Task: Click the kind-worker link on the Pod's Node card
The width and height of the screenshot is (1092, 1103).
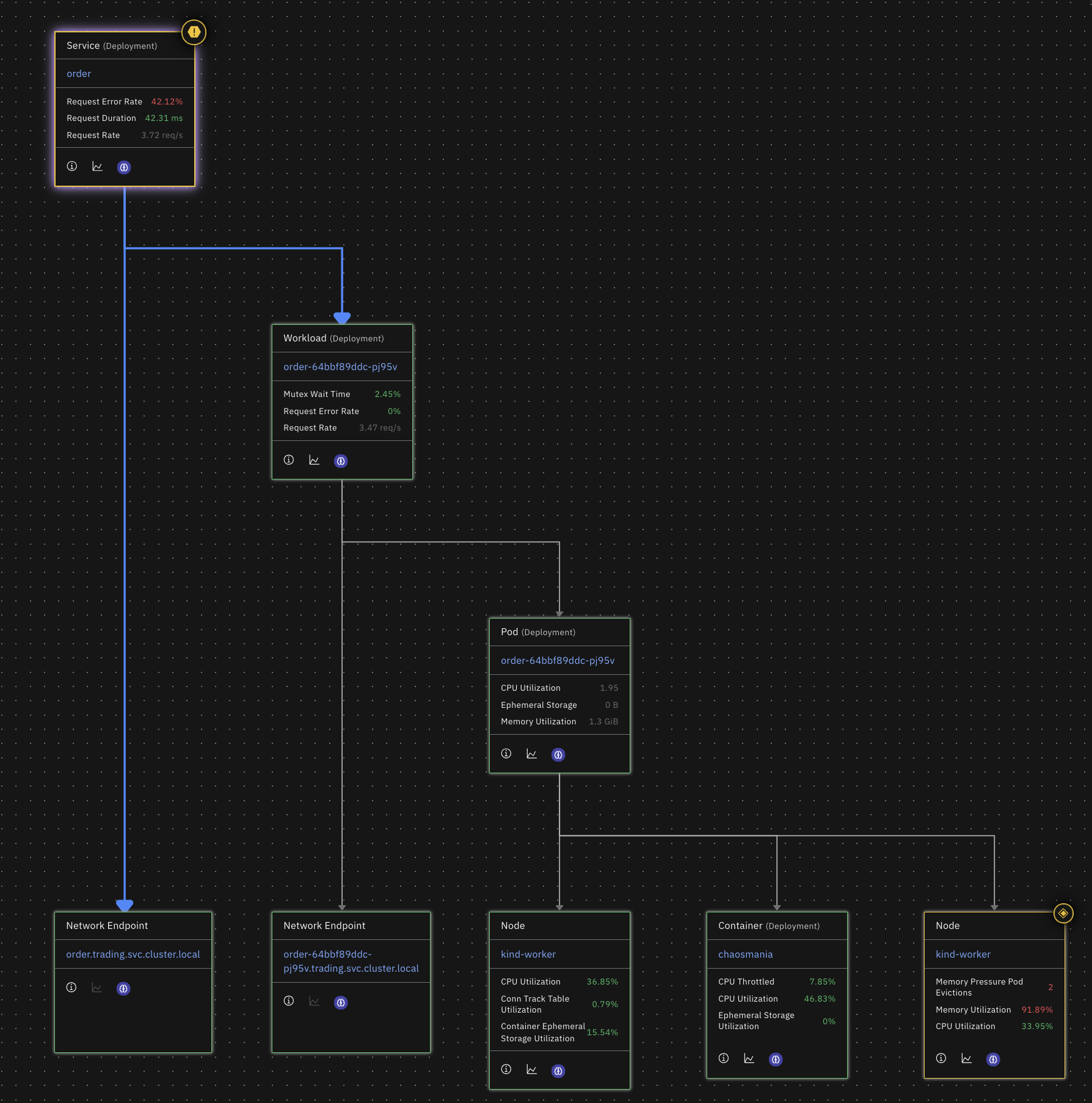Action: 528,954
